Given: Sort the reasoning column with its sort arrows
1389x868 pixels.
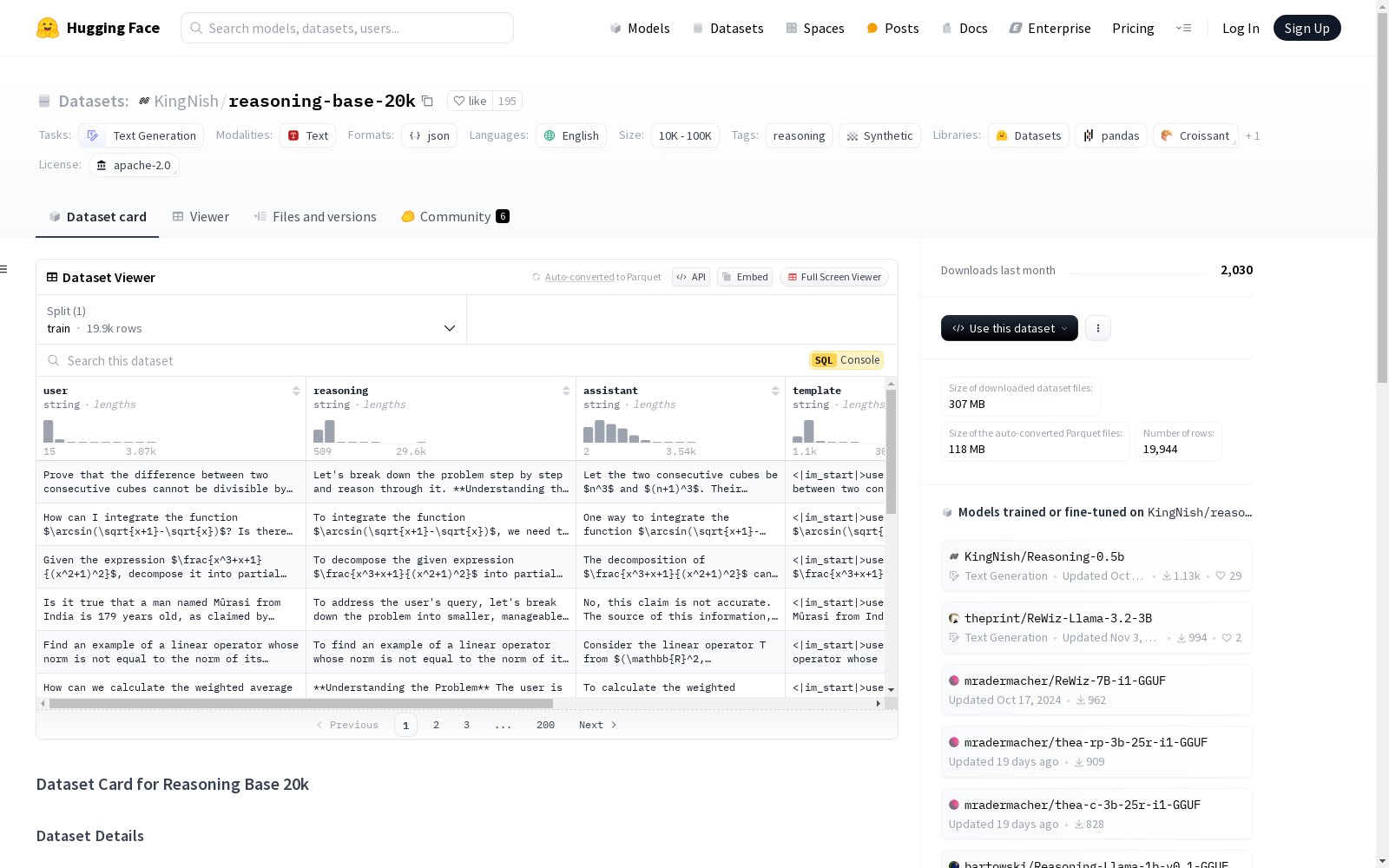Looking at the screenshot, I should click(x=566, y=391).
